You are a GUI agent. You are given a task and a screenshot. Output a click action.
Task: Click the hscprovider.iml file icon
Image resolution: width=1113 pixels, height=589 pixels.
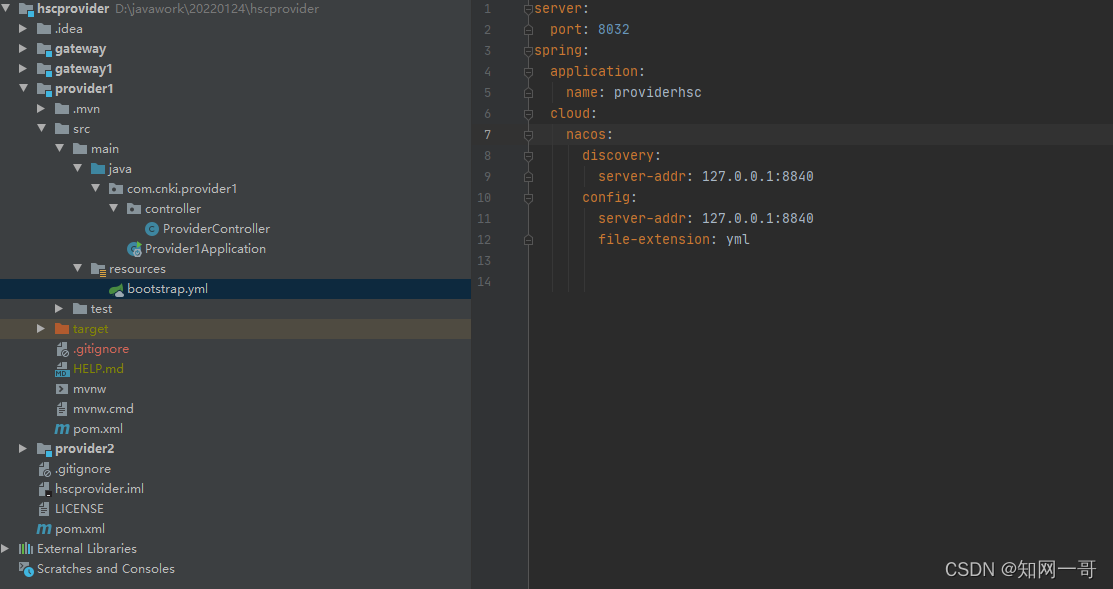tap(44, 489)
